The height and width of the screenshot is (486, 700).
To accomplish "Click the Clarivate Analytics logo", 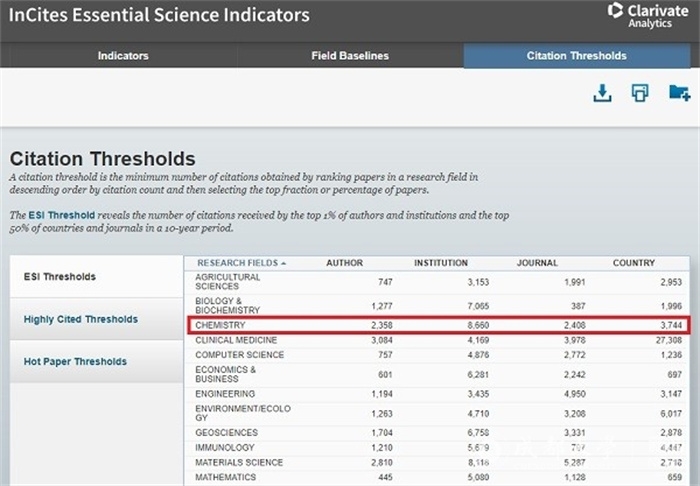I will pos(645,15).
